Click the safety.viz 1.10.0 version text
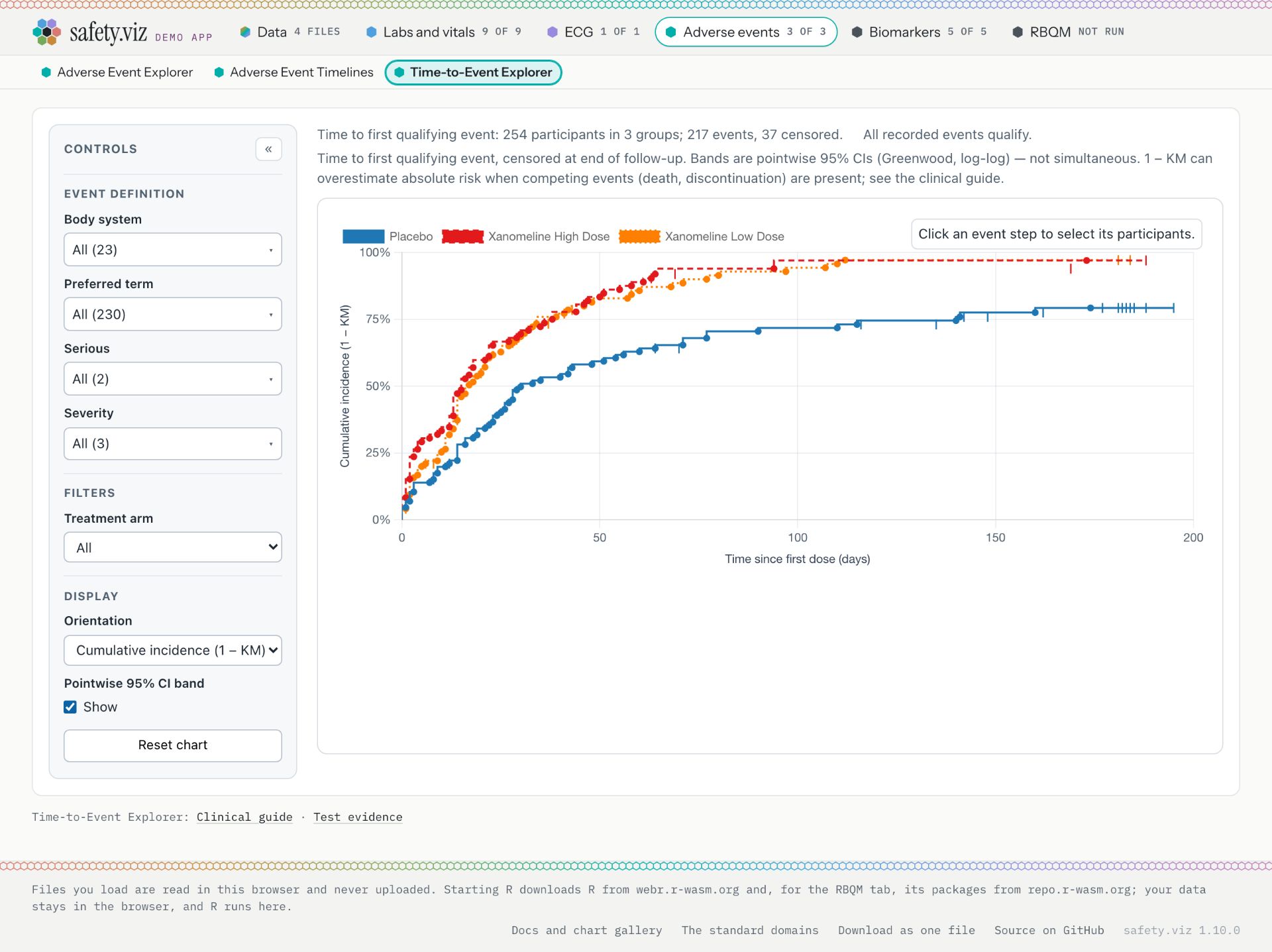This screenshot has width=1272, height=952. pyautogui.click(x=1181, y=930)
